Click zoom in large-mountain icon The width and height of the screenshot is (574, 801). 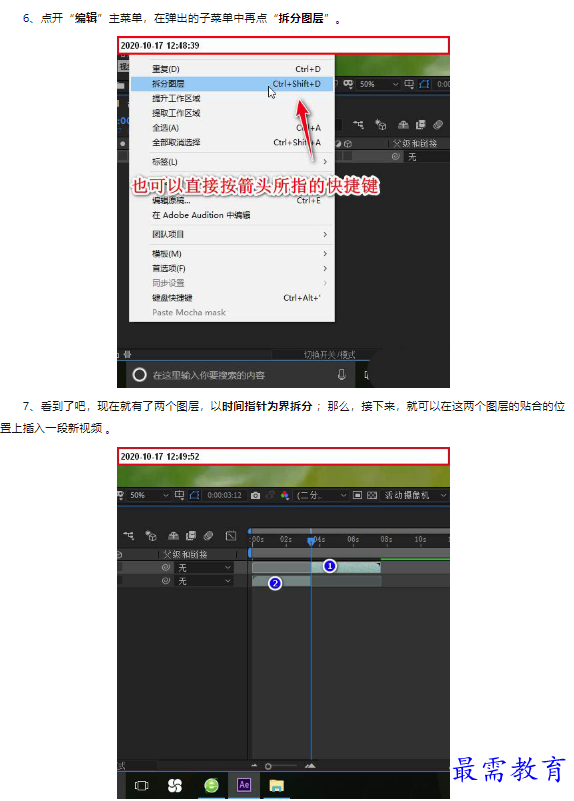point(310,766)
